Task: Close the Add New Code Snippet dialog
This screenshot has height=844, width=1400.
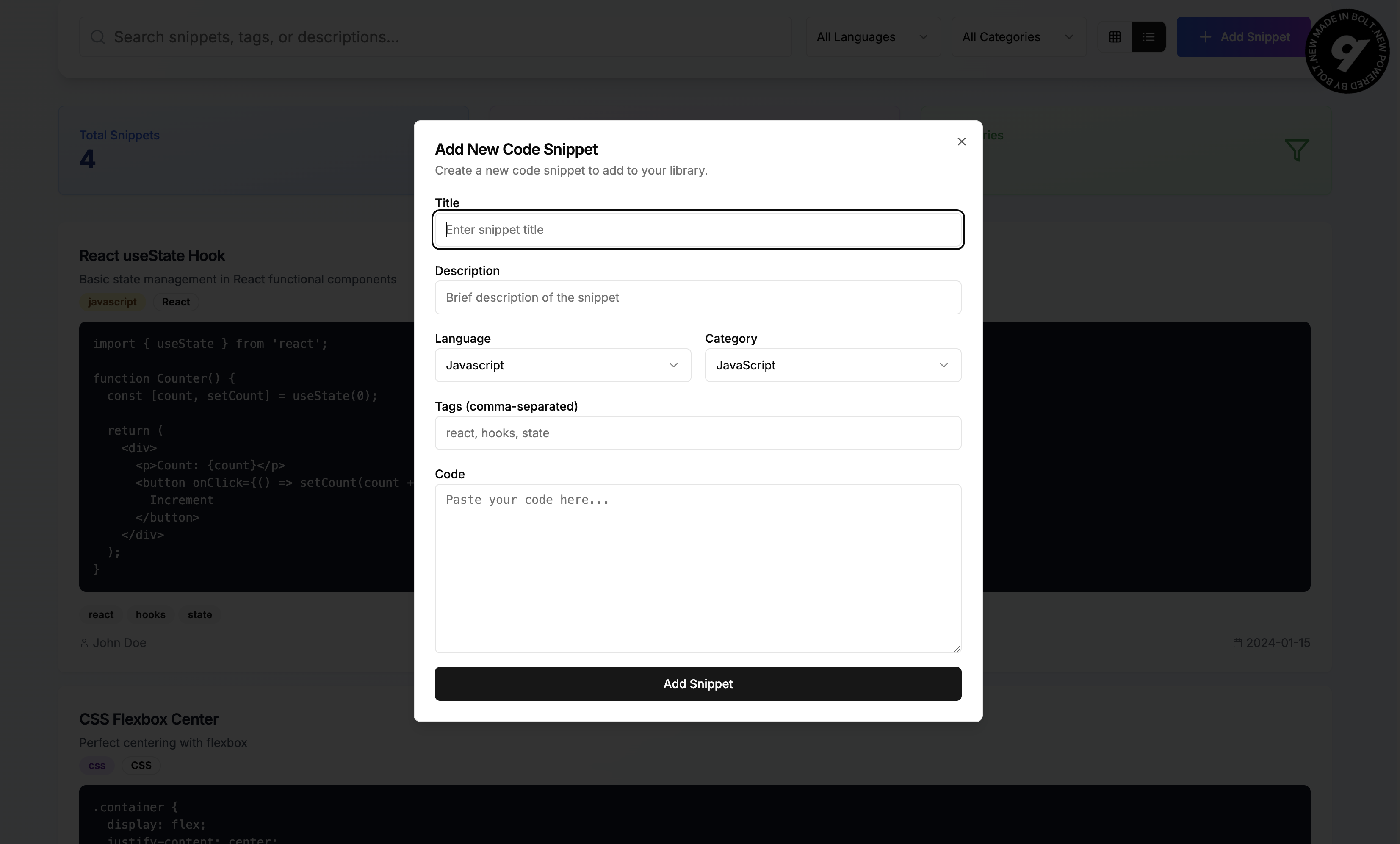Action: click(x=961, y=142)
